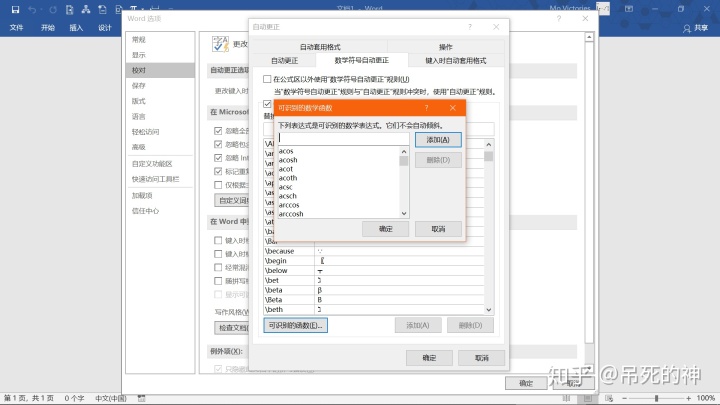720x405 pixels.
Task: Click 中文(中国) language in status bar
Action: tap(111, 398)
